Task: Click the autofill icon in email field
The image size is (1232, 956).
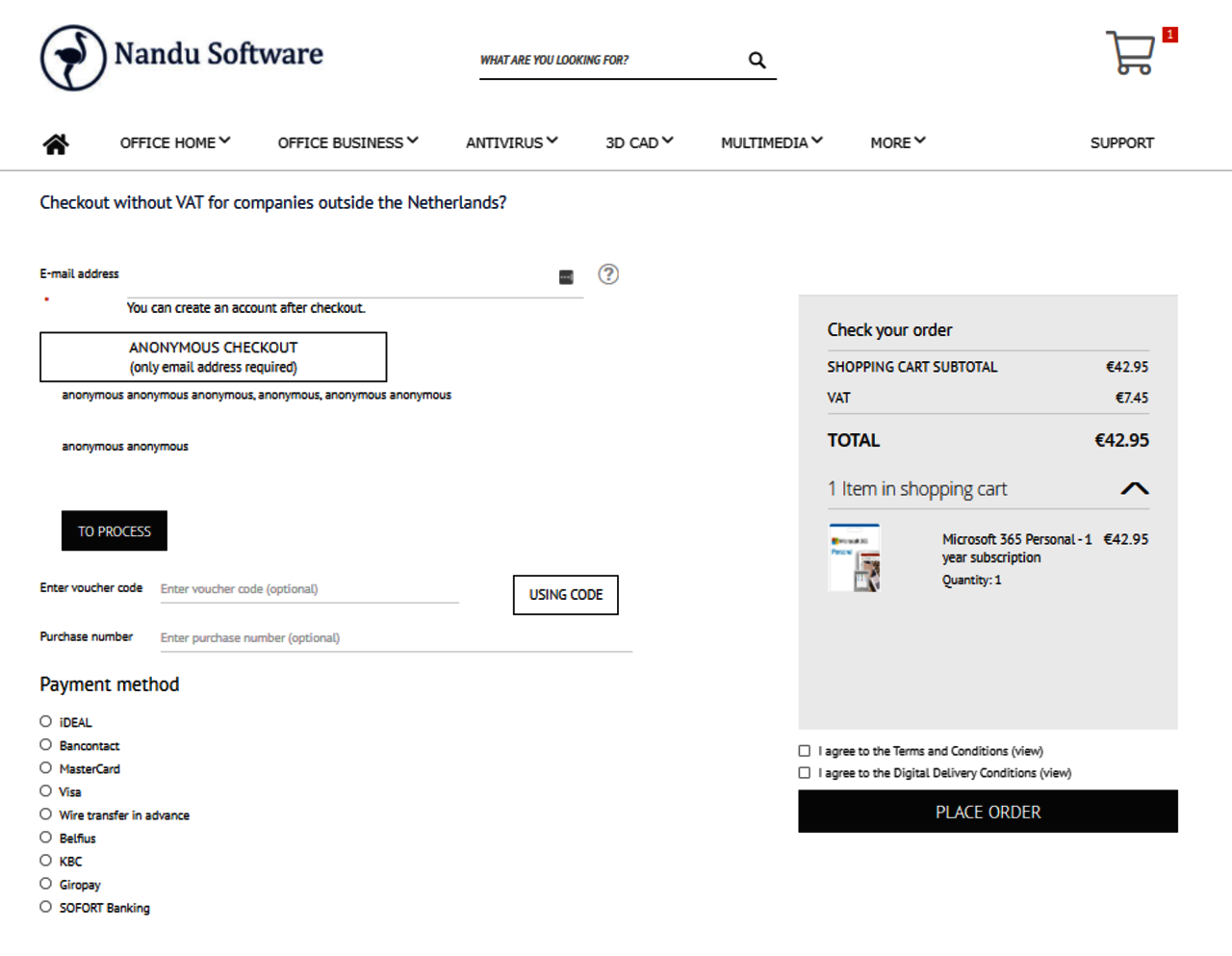Action: click(566, 277)
